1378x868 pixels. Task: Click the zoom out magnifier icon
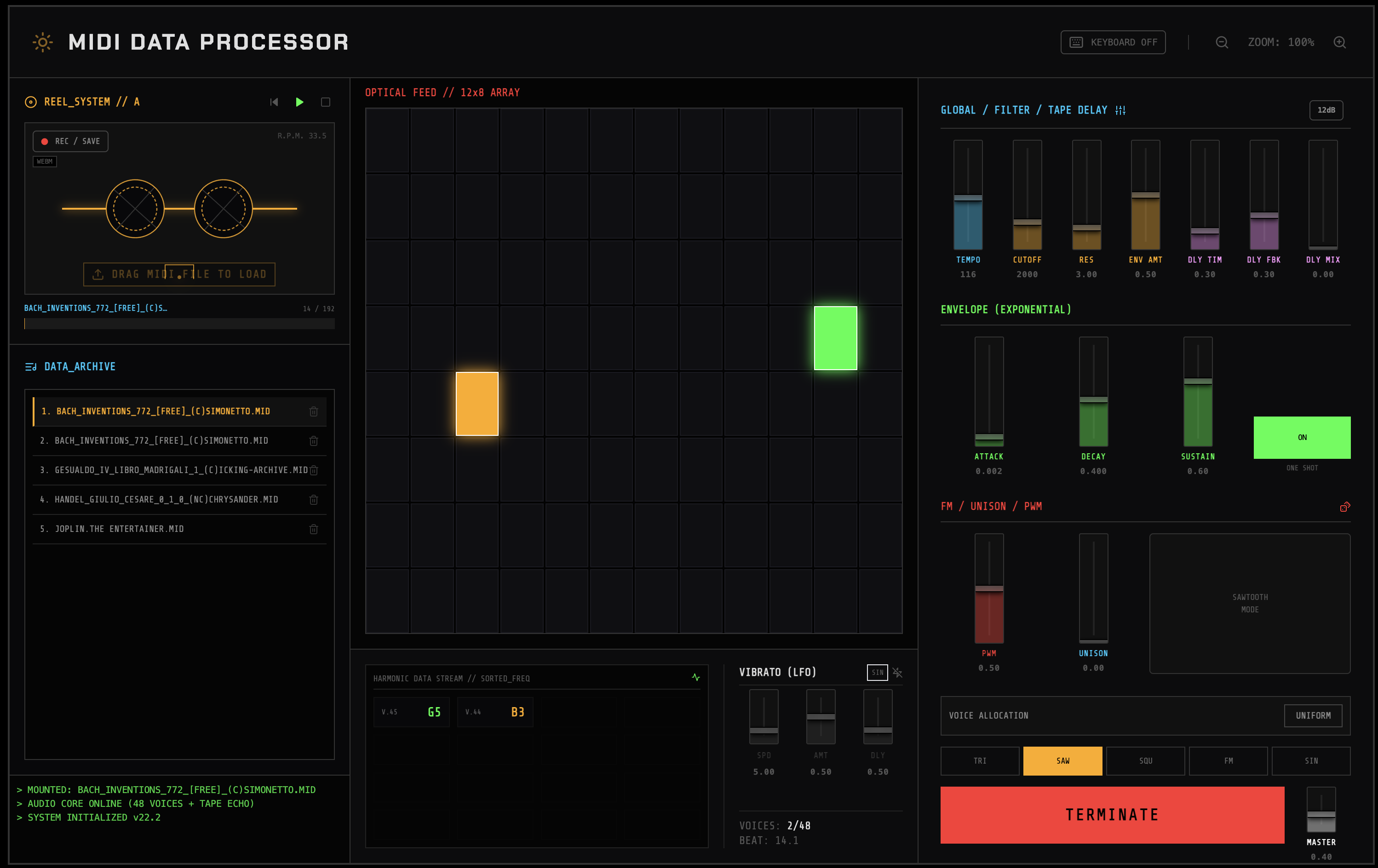coord(1222,42)
